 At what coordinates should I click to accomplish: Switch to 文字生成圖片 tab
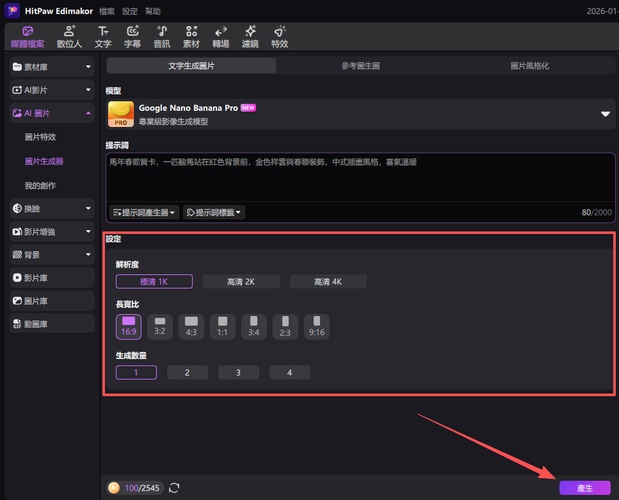point(191,66)
